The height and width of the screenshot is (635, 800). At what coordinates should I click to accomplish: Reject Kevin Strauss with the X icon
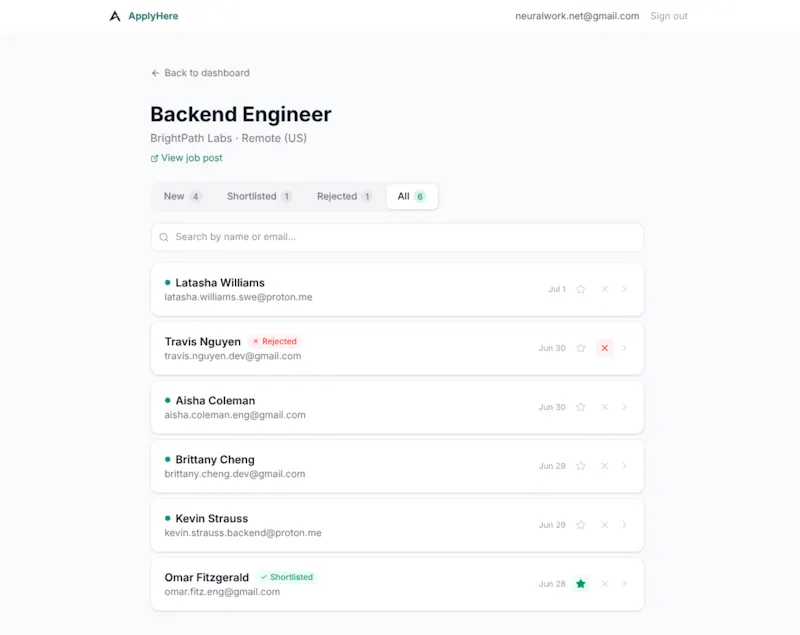[605, 525]
